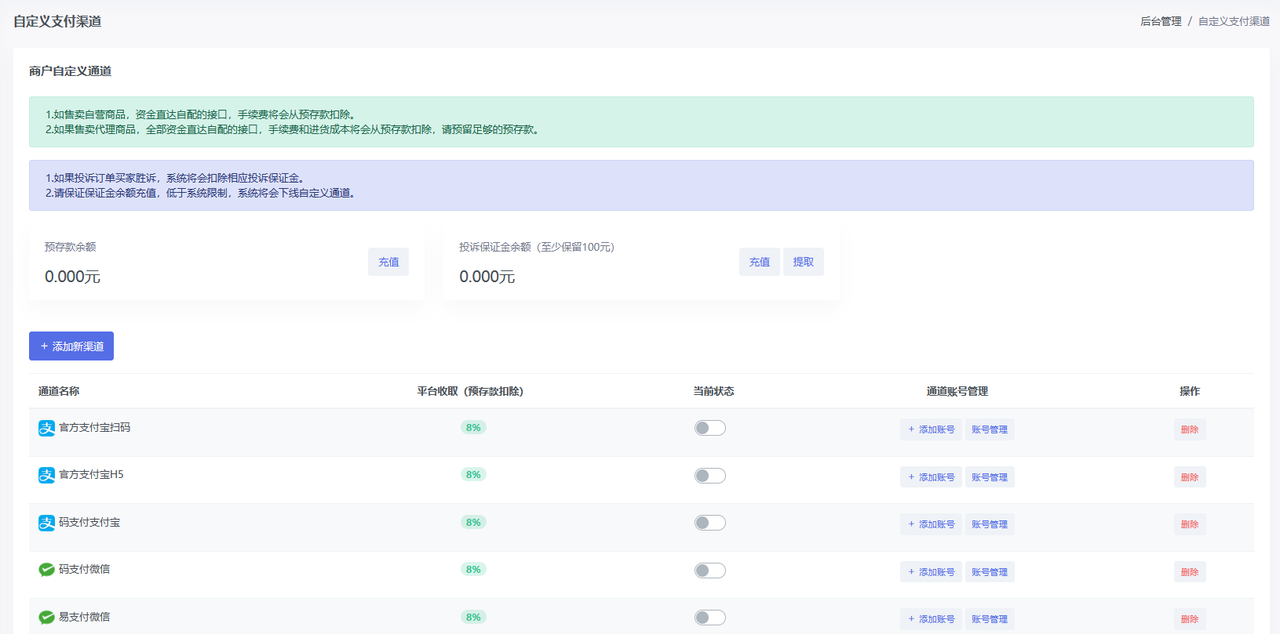Click the 平台收取（预存款扣除）column header
Viewport: 1280px width, 634px height.
coord(470,391)
